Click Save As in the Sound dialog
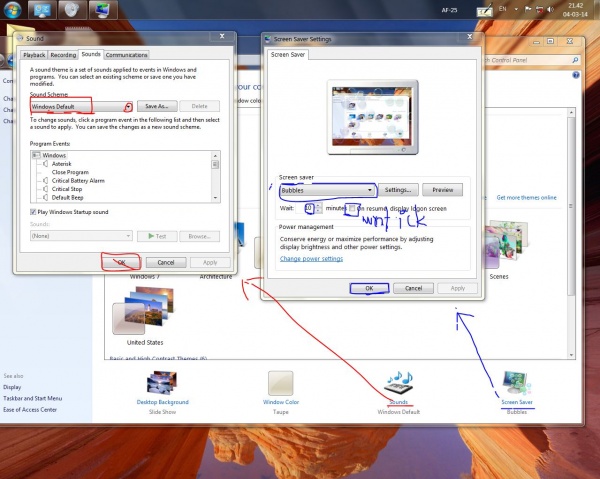Viewport: 600px width, 479px height. [157, 106]
